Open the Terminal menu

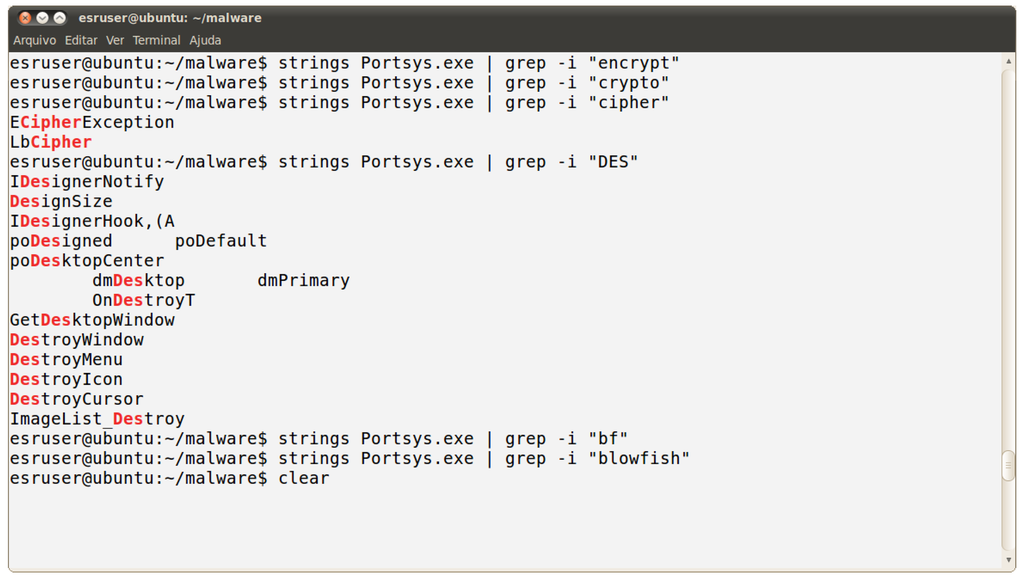pyautogui.click(x=156, y=40)
